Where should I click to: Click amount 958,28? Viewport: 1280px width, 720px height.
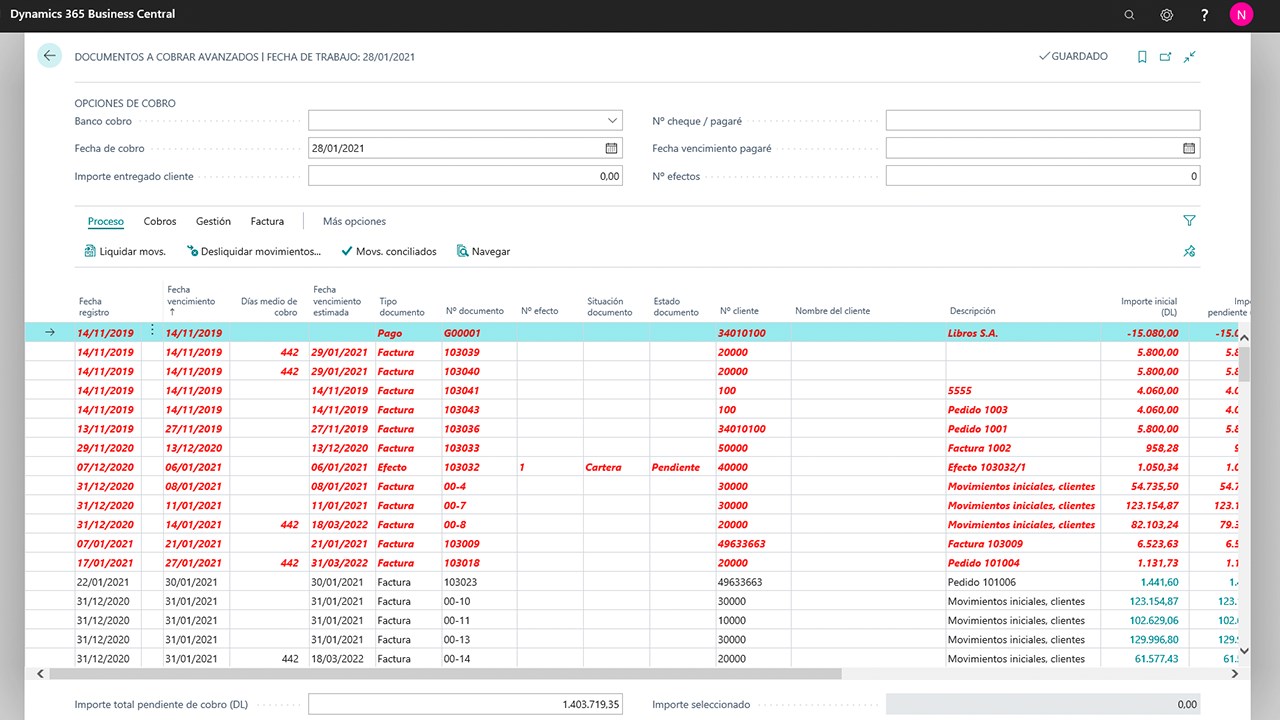coord(1162,448)
